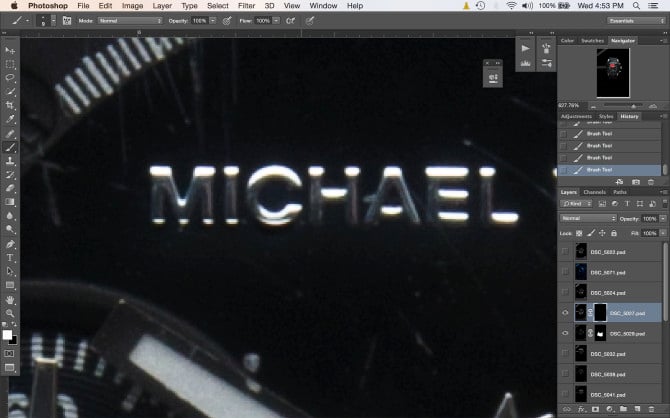The height and width of the screenshot is (418, 670).
Task: Open the layer Opacity dropdown arrow
Action: tap(663, 218)
